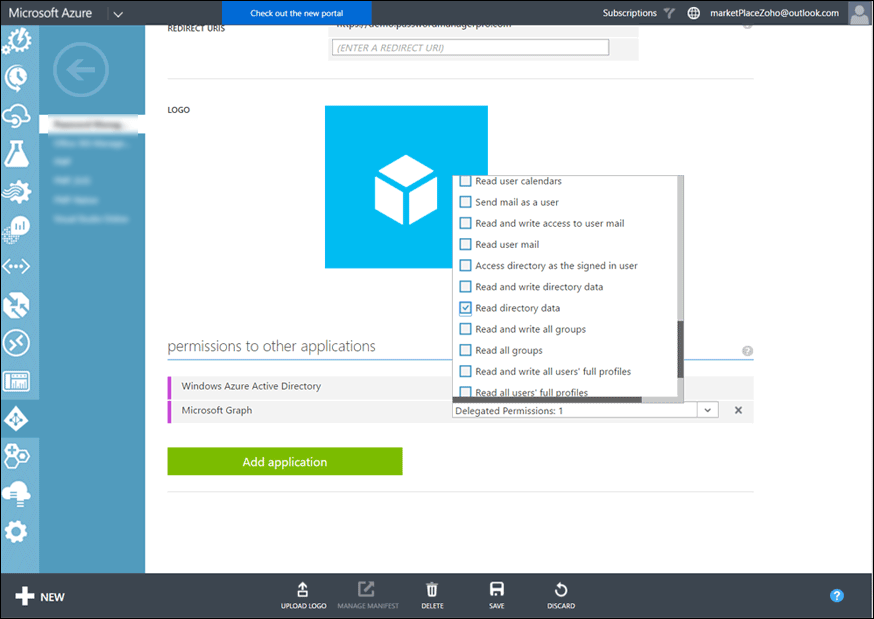Open the lightning-bolt gear icon in sidebar
874x619 pixels.
click(17, 41)
